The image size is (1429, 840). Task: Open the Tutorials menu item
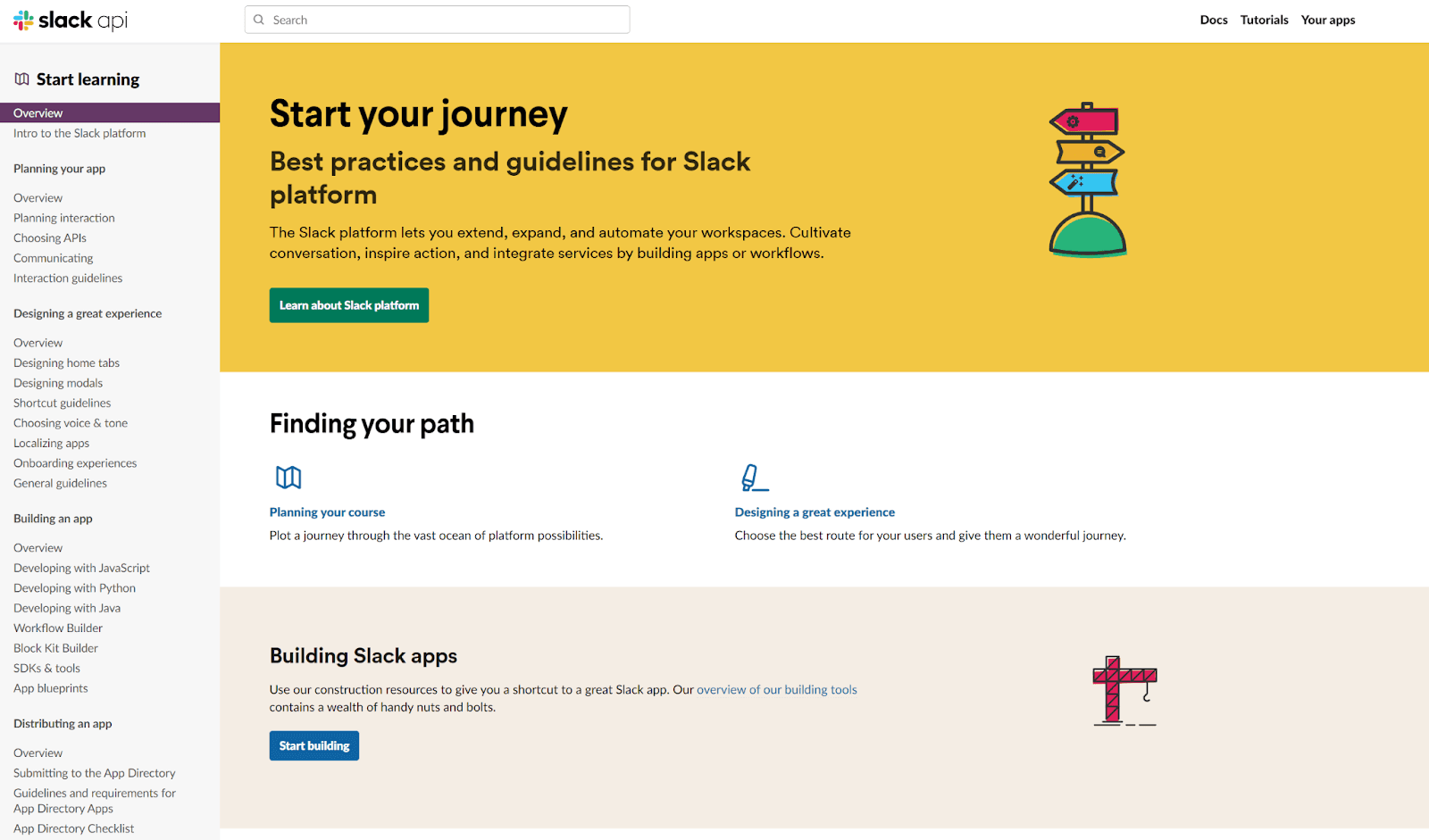(1264, 20)
